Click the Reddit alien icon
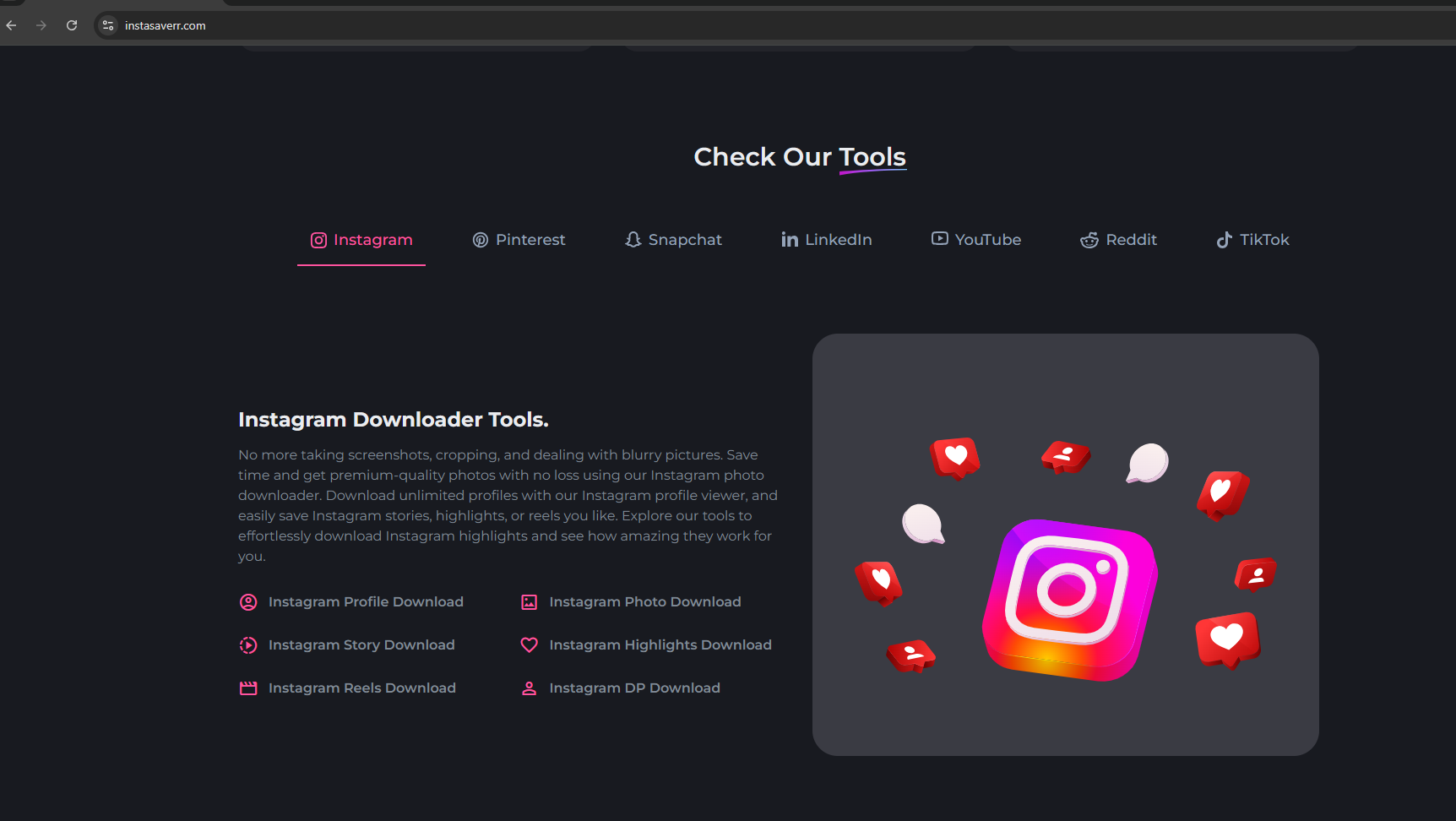The width and height of the screenshot is (1456, 821). (x=1089, y=240)
